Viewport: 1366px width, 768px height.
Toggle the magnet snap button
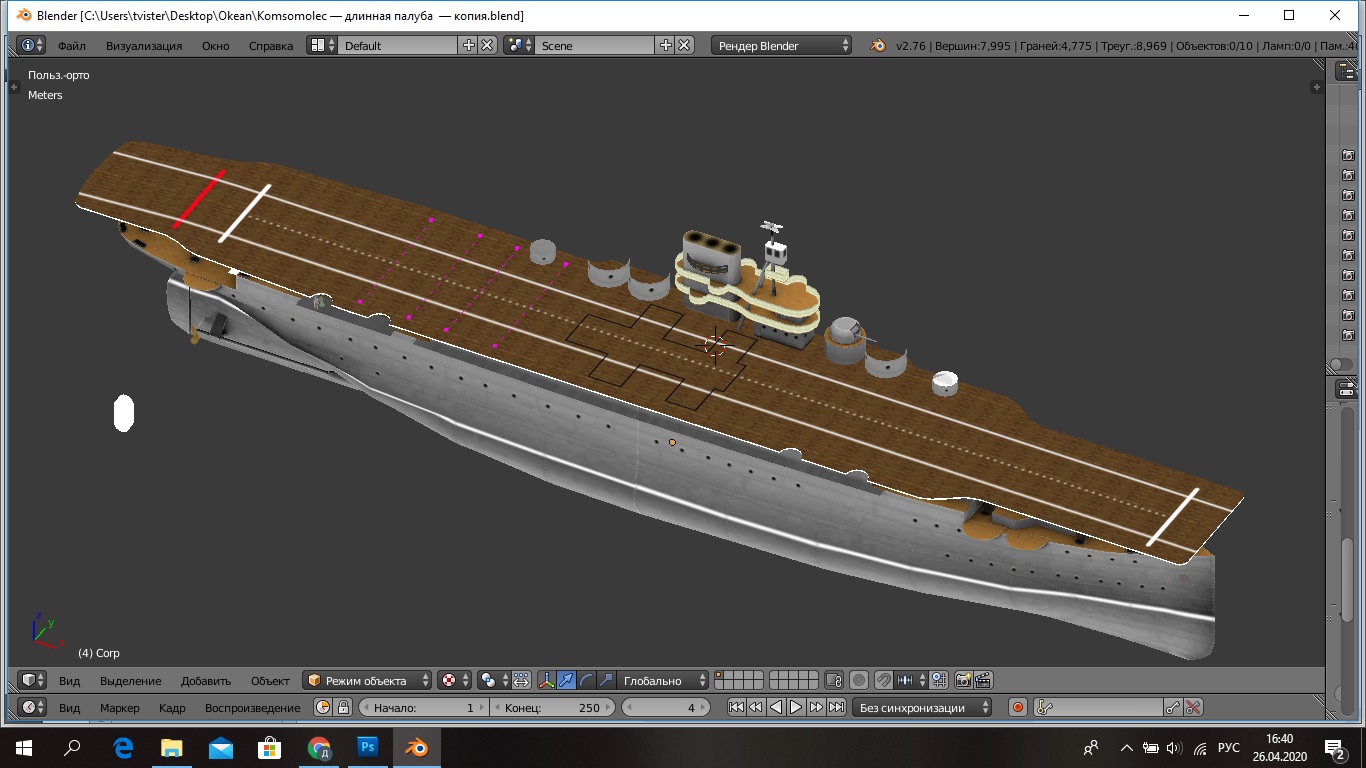click(884, 680)
